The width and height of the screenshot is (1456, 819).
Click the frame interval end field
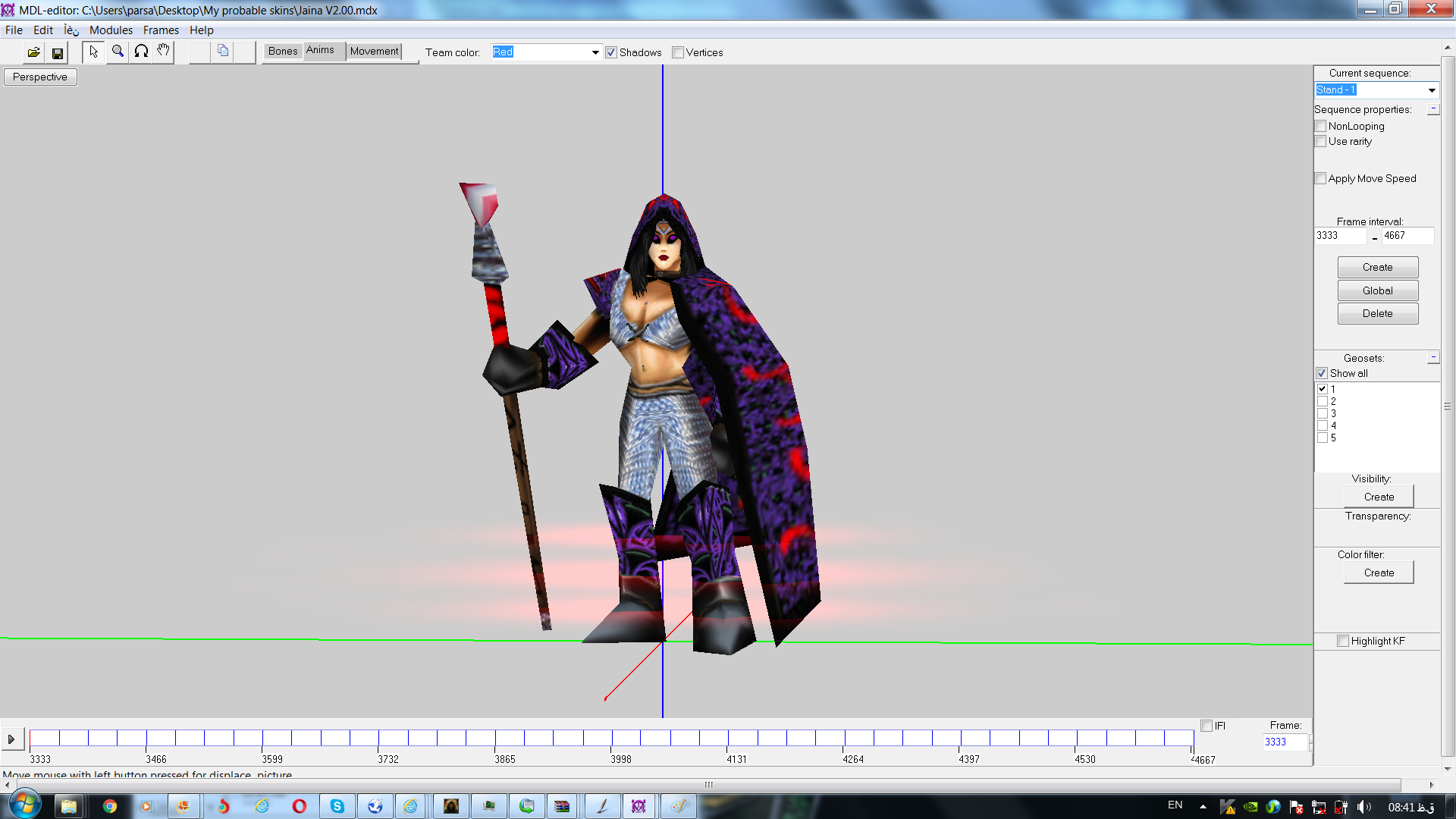pyautogui.click(x=1407, y=236)
